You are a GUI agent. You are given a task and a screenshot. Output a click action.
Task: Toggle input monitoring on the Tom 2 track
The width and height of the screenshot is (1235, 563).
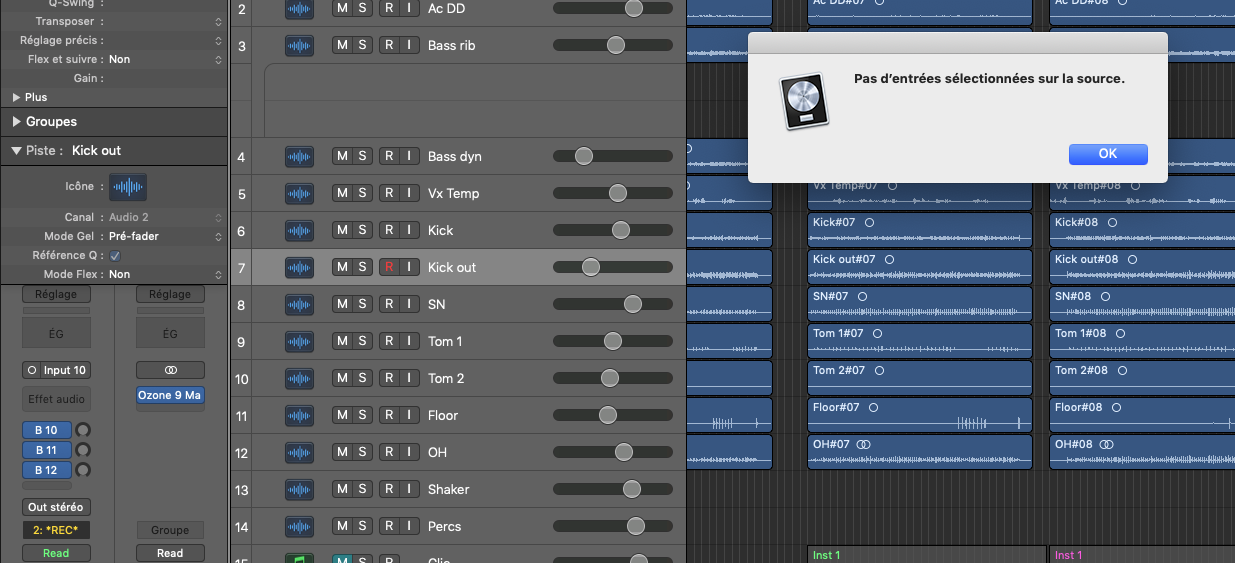[408, 378]
